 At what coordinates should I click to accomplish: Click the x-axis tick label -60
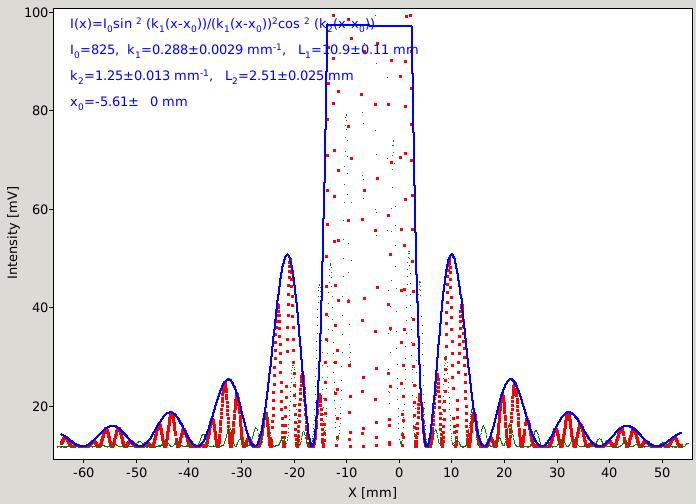[83, 472]
